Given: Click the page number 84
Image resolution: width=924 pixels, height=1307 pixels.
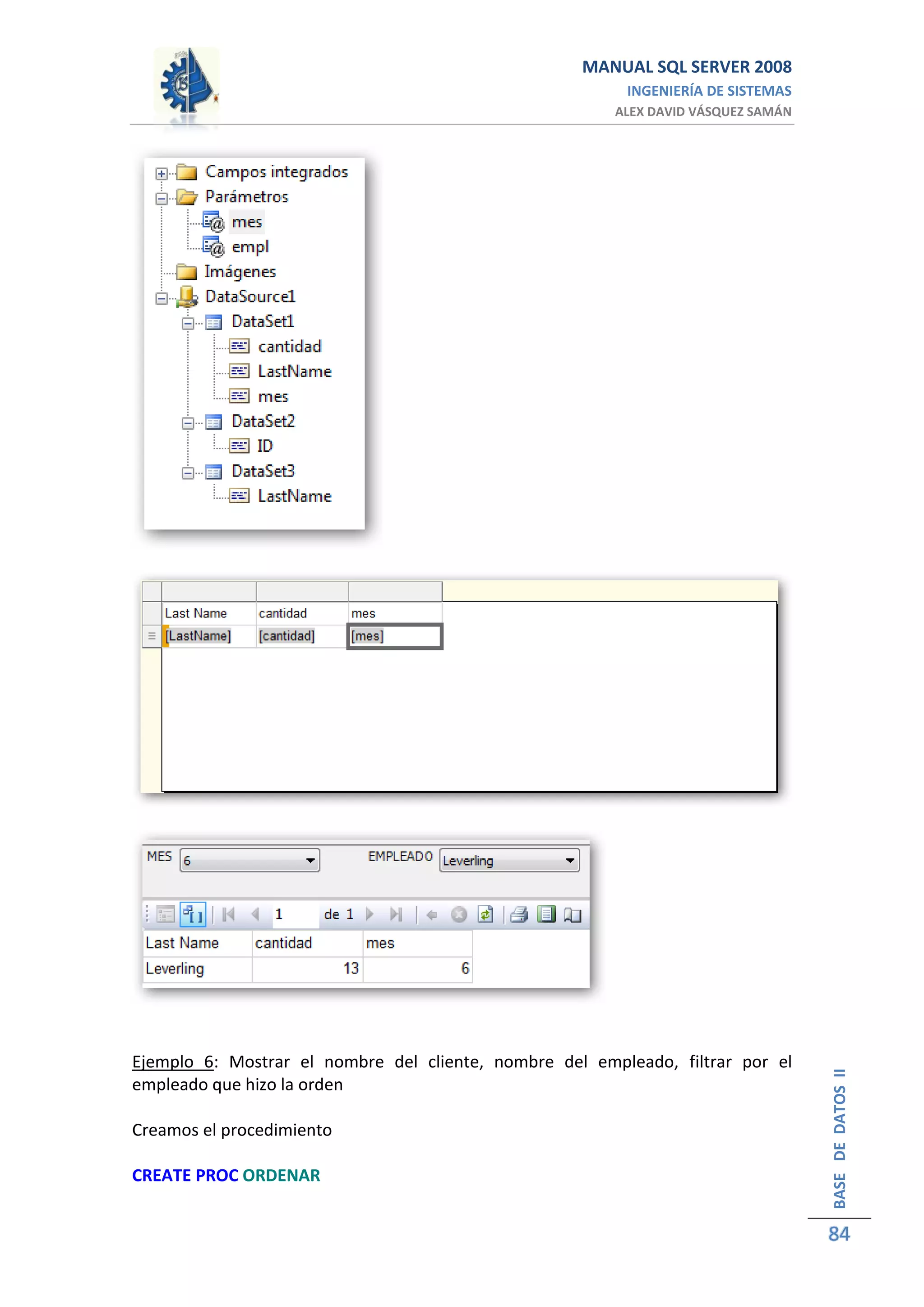Looking at the screenshot, I should [839, 1233].
